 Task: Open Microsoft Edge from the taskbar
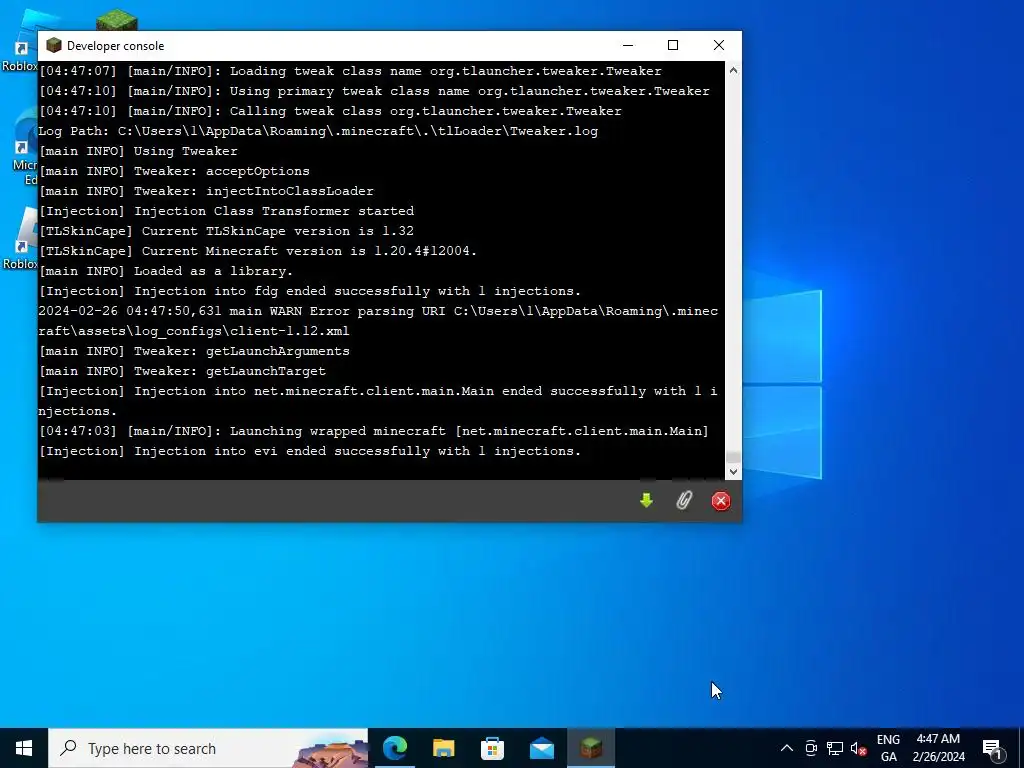(x=394, y=748)
